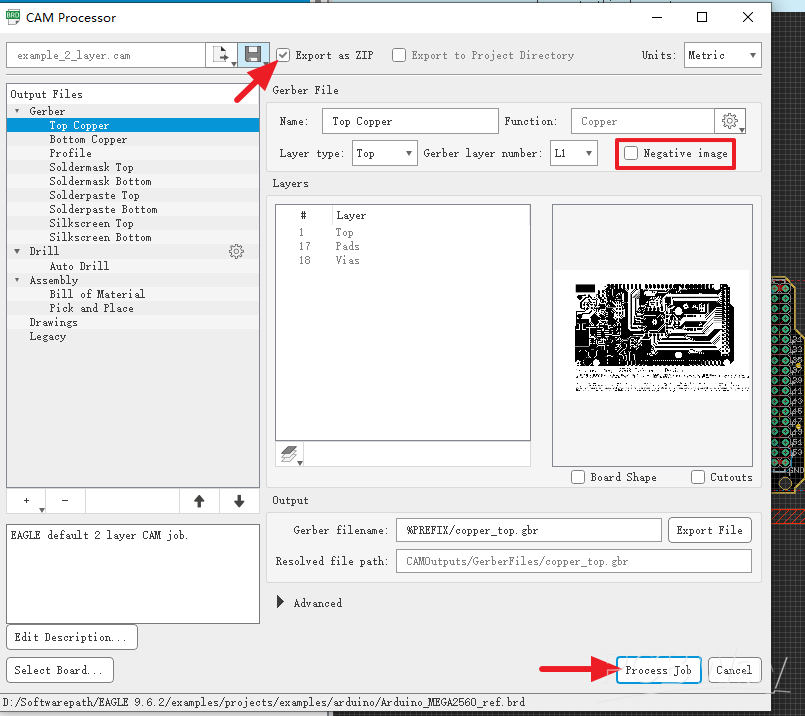This screenshot has height=716, width=805.
Task: Click the Export File button
Action: coord(709,530)
